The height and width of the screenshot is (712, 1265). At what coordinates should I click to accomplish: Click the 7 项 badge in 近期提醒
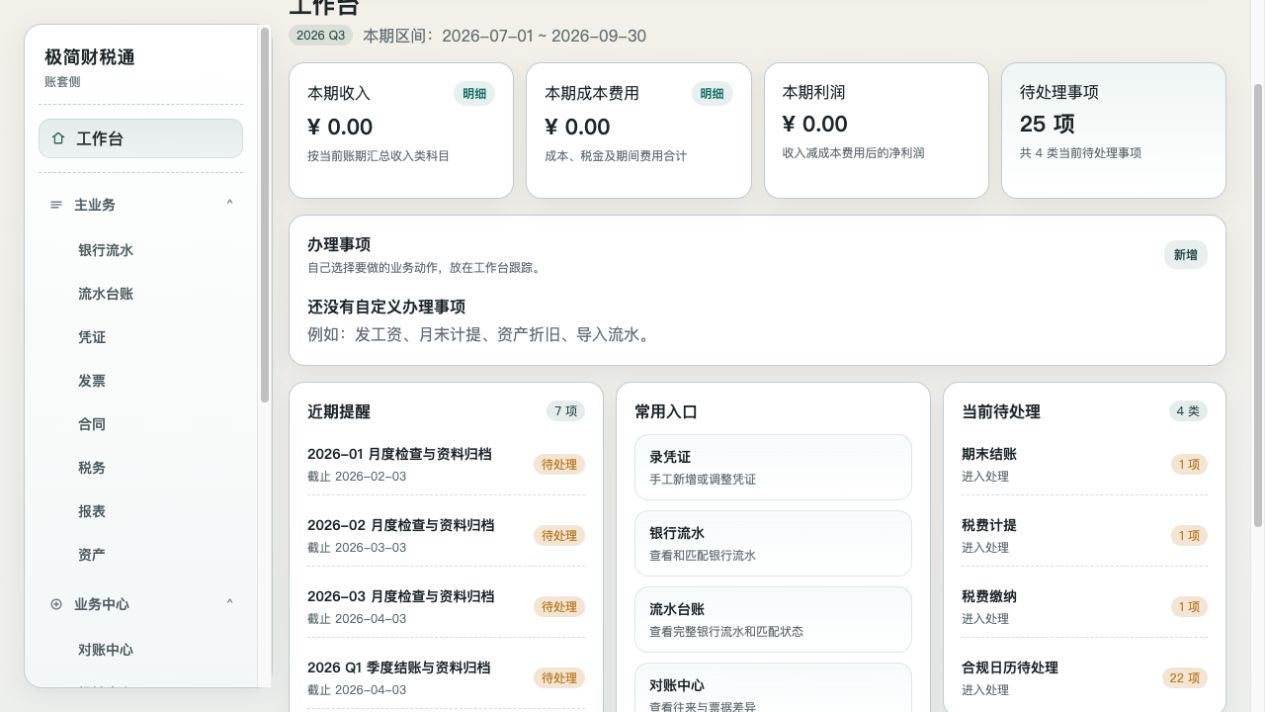pyautogui.click(x=565, y=411)
